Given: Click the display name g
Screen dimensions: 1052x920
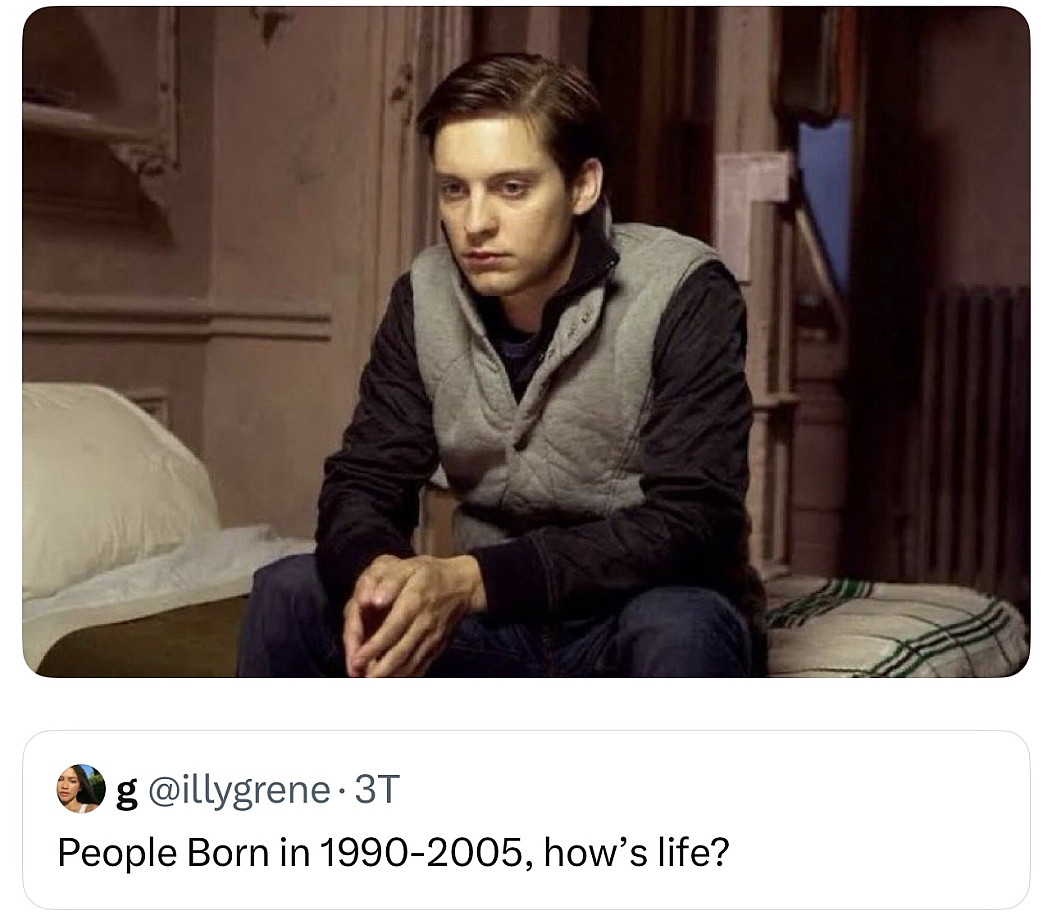Looking at the screenshot, I should click(x=126, y=792).
